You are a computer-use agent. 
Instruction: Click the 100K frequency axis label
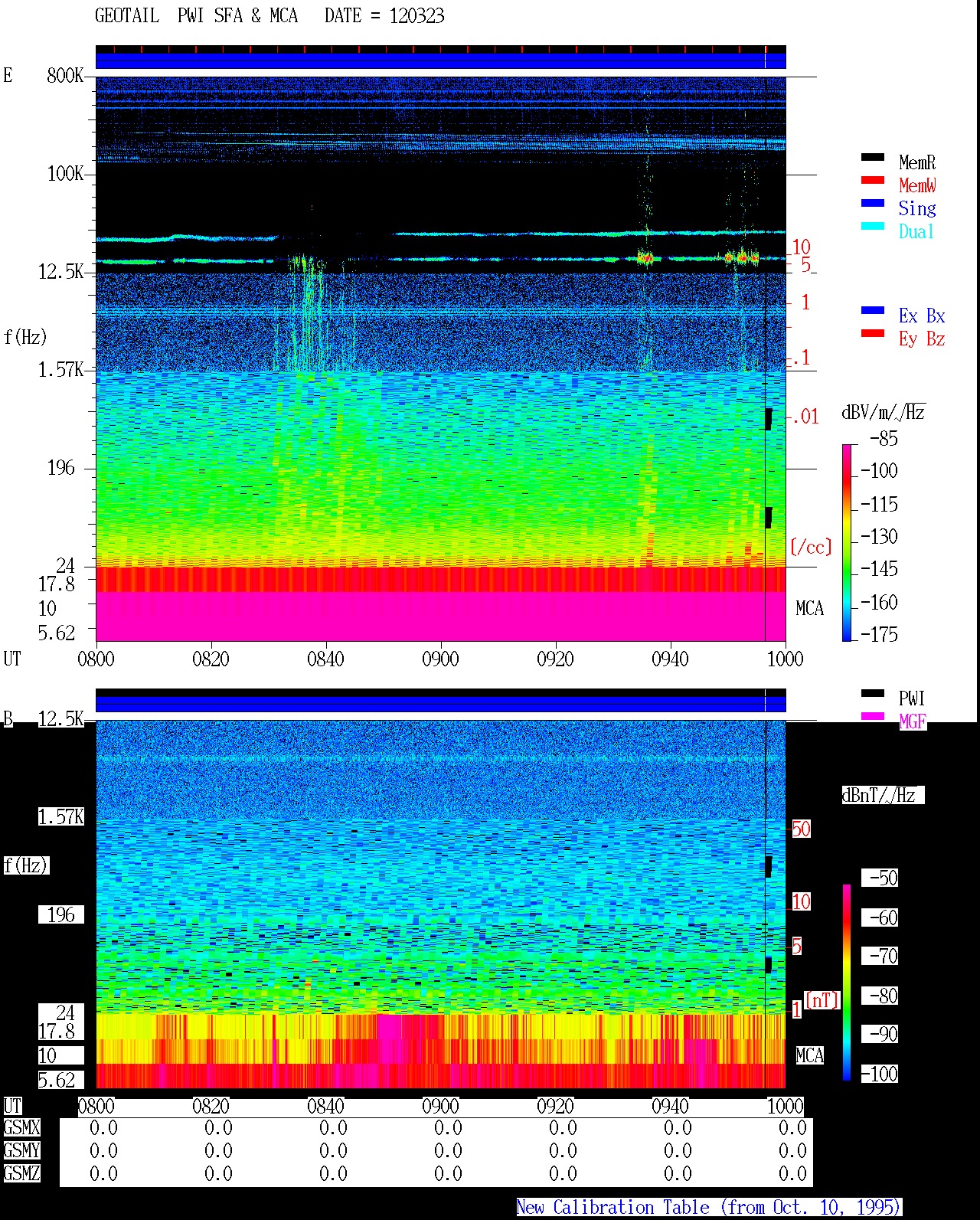65,173
